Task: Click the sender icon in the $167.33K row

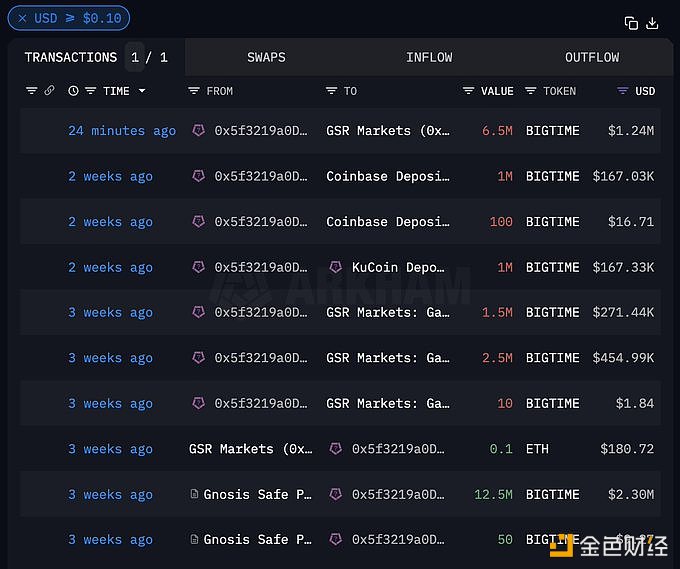Action: [x=199, y=267]
